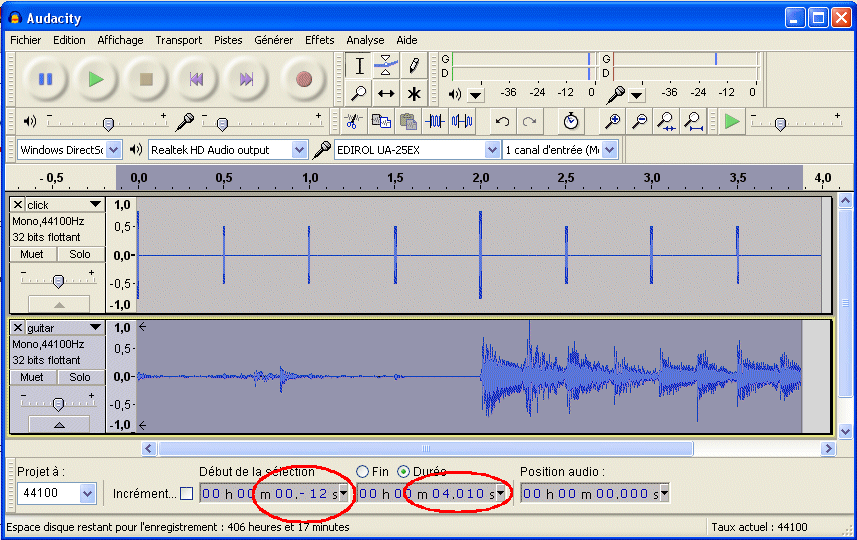857x540 pixels.
Task: Open the input meter dropdown arrow
Action: click(x=636, y=96)
